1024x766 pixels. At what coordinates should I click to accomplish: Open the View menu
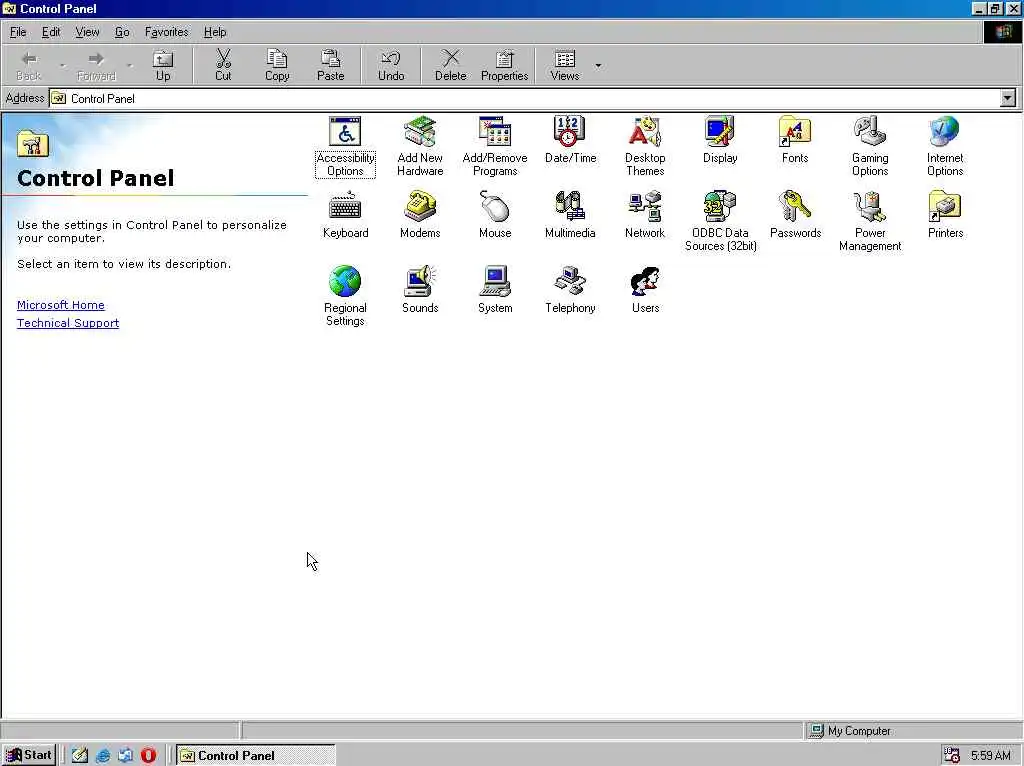[x=87, y=32]
